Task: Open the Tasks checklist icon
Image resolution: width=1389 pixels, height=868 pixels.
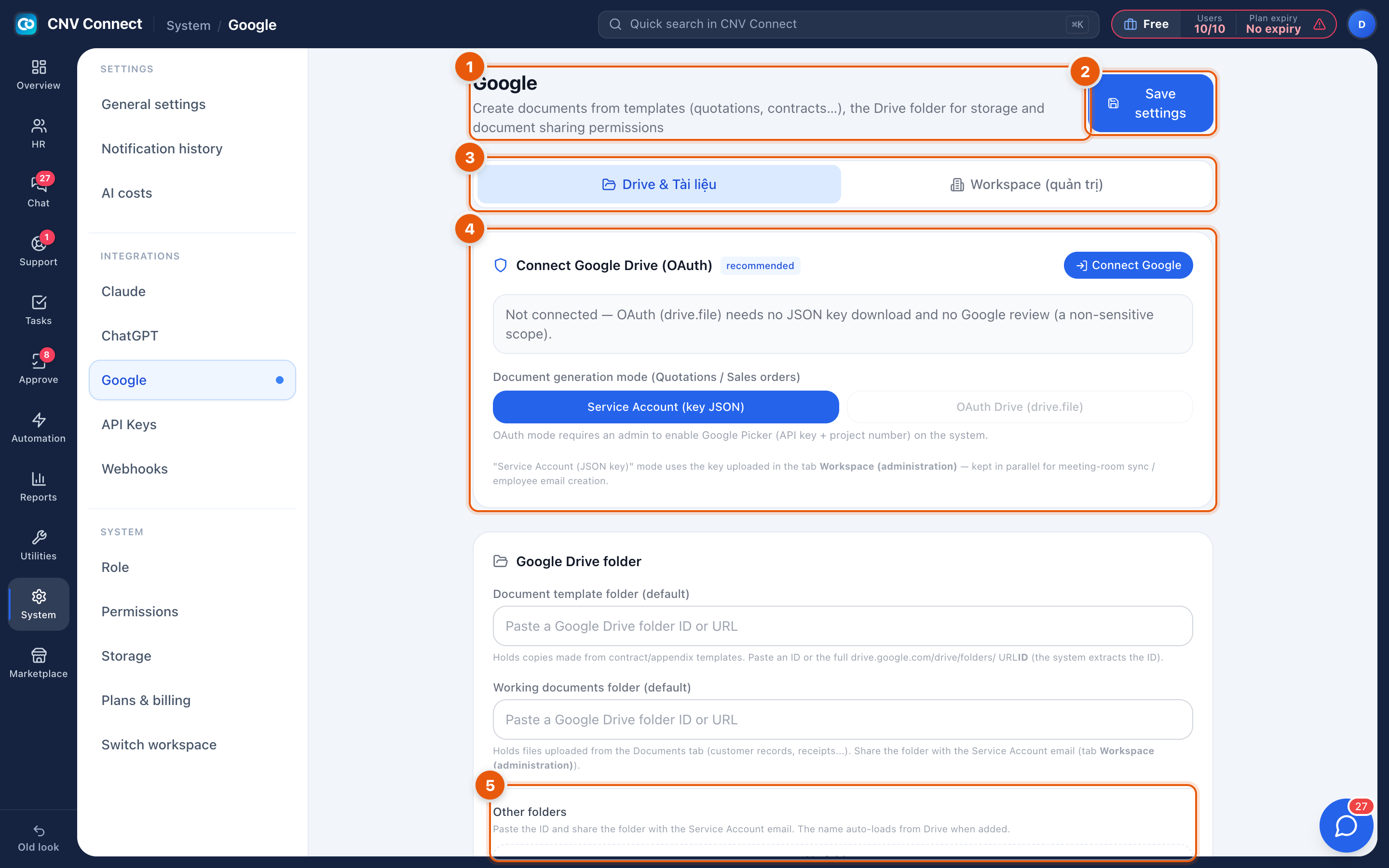Action: (x=39, y=302)
